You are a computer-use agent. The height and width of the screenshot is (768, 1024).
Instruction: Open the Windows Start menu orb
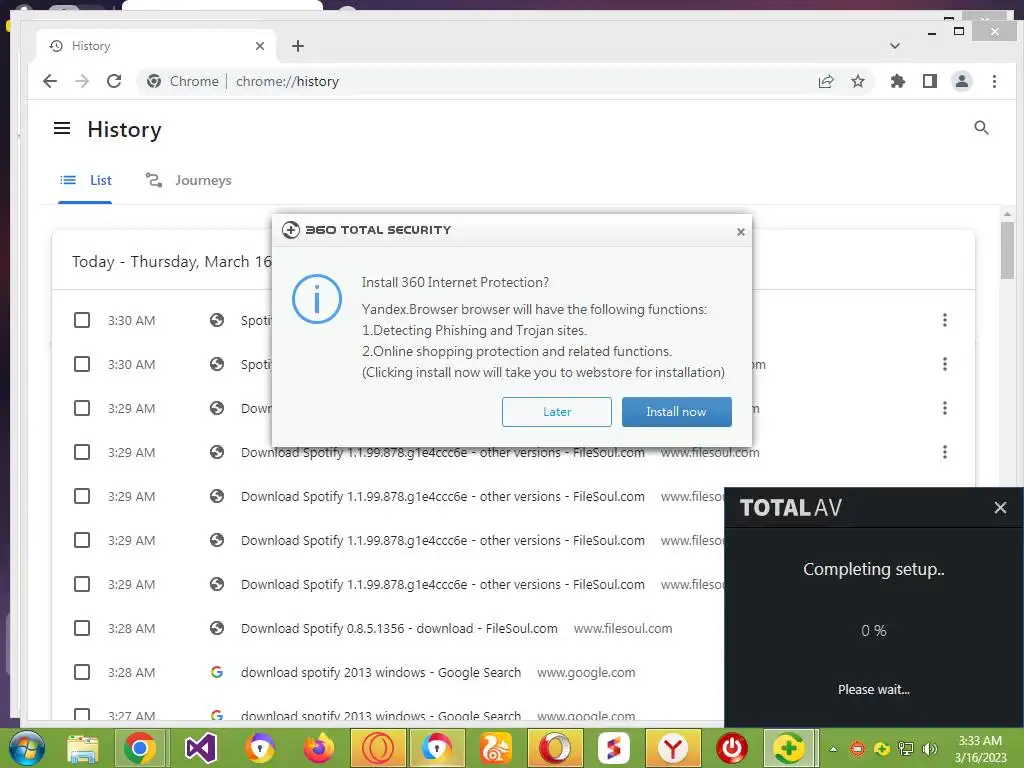click(x=27, y=748)
